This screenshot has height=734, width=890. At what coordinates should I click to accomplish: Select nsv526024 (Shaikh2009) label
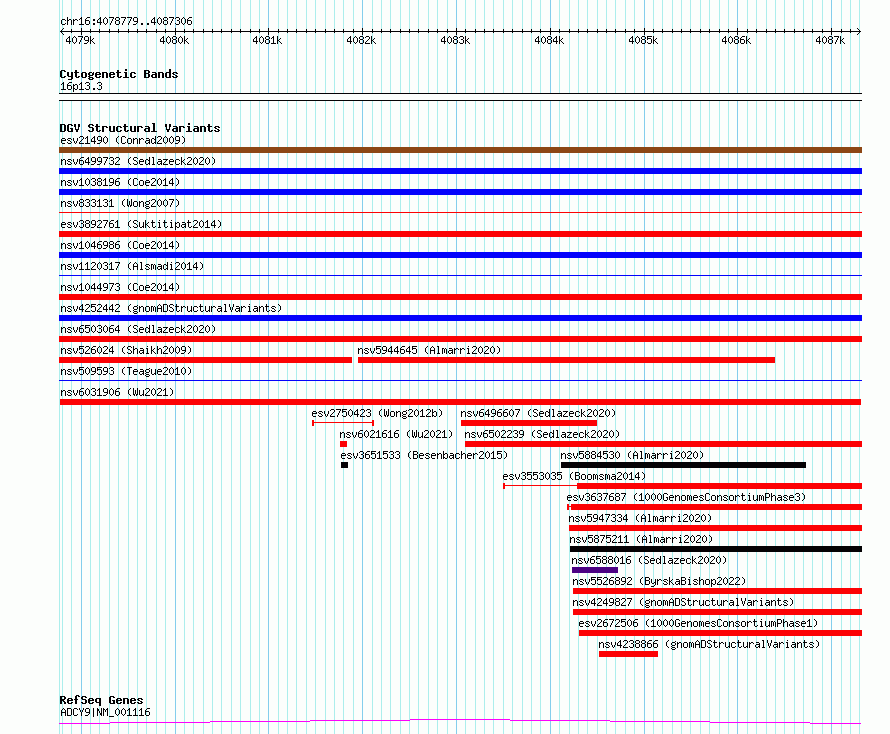(126, 350)
